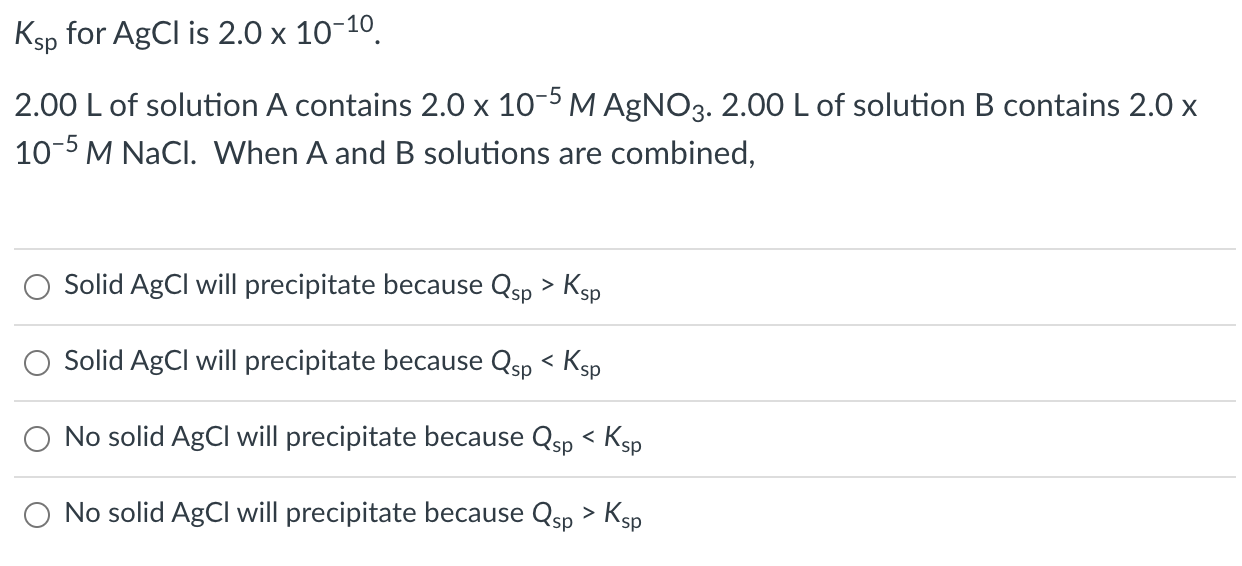Click the Ksp symbol starting the first line
The height and width of the screenshot is (566, 1242).
34,40
